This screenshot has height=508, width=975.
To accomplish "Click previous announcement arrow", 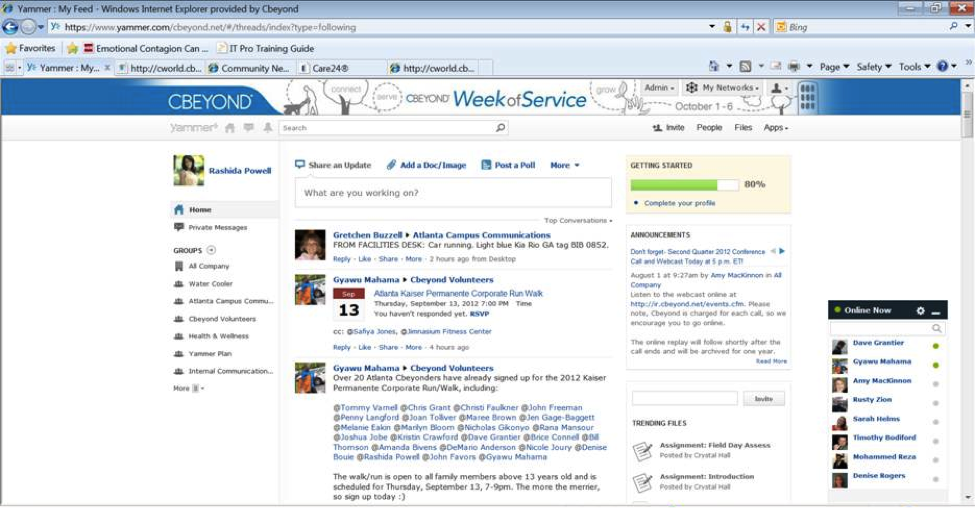I will 773,251.
